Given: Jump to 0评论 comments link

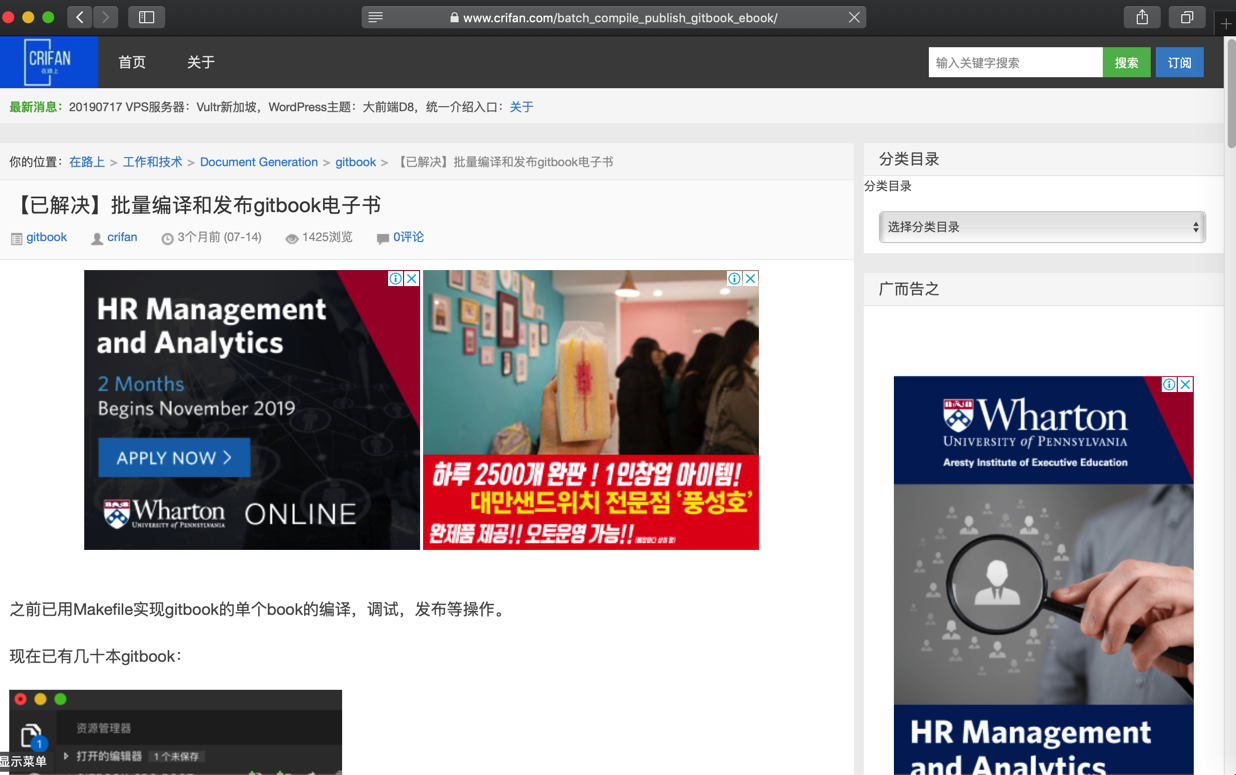Looking at the screenshot, I should click(x=408, y=237).
